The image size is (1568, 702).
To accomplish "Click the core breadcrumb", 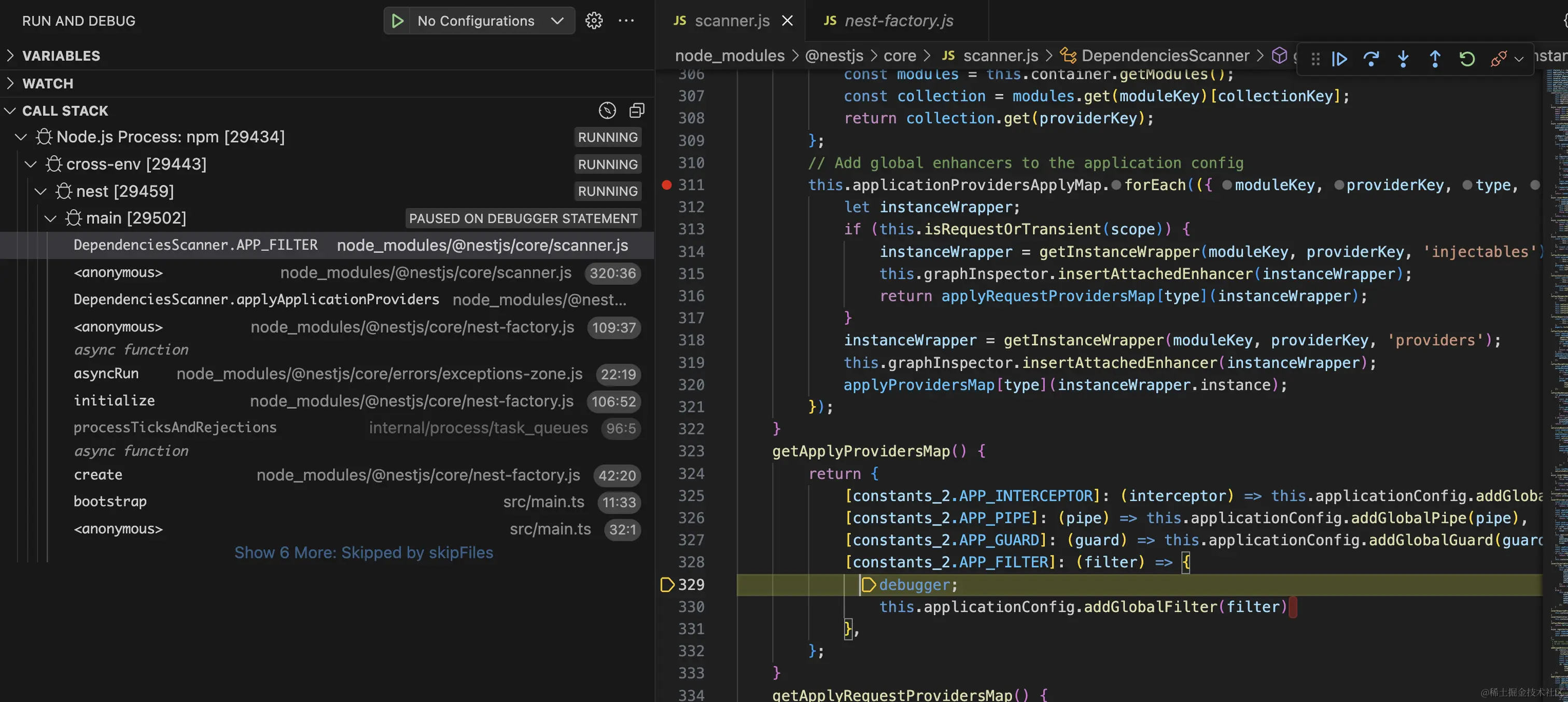I will tap(900, 56).
